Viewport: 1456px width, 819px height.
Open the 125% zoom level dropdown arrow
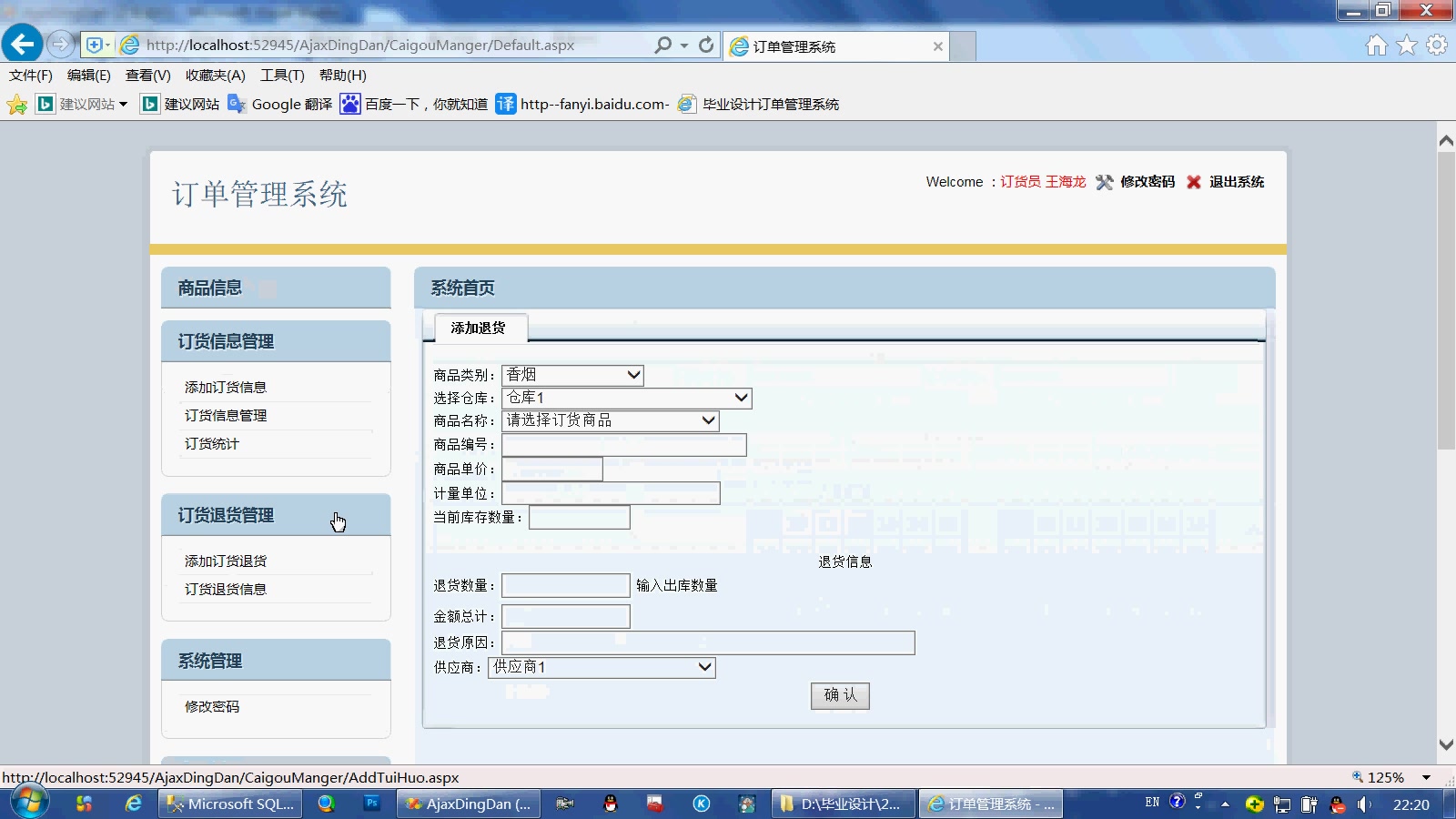coord(1427,778)
